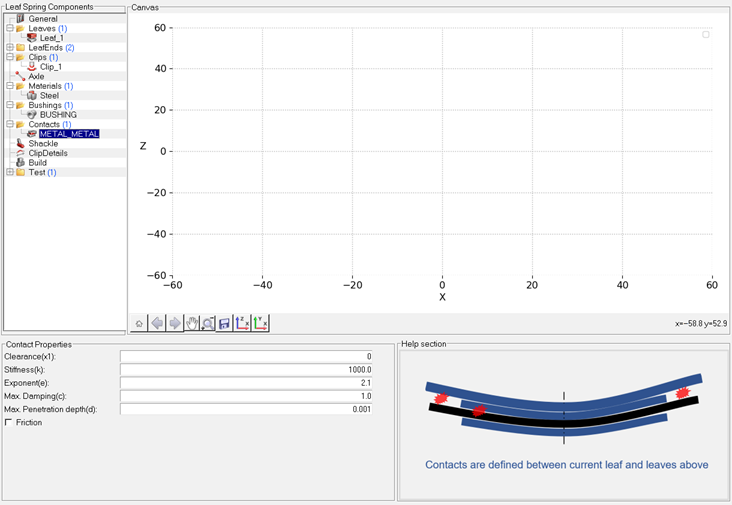732x505 pixels.
Task: Select the BUSHING item under Bushings
Action: tap(58, 115)
